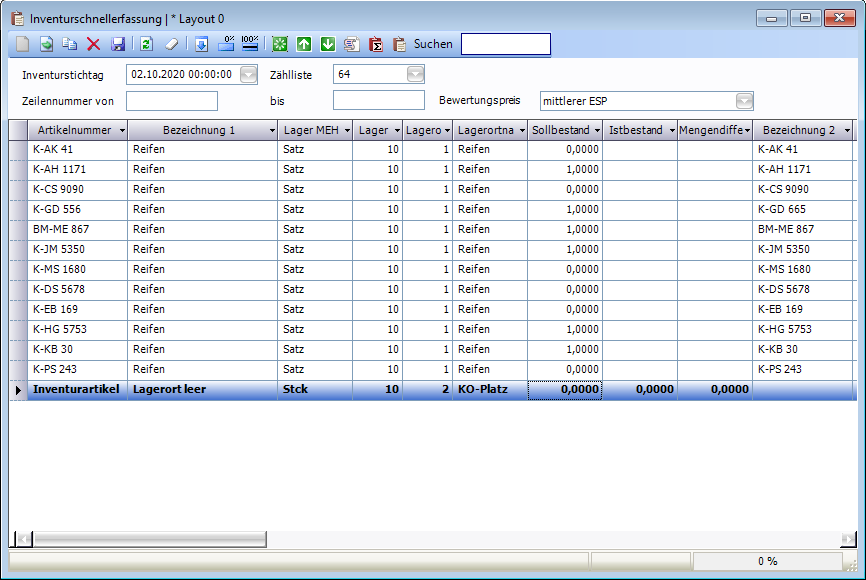Open the Inventurstichtag date dropdown

pyautogui.click(x=248, y=74)
